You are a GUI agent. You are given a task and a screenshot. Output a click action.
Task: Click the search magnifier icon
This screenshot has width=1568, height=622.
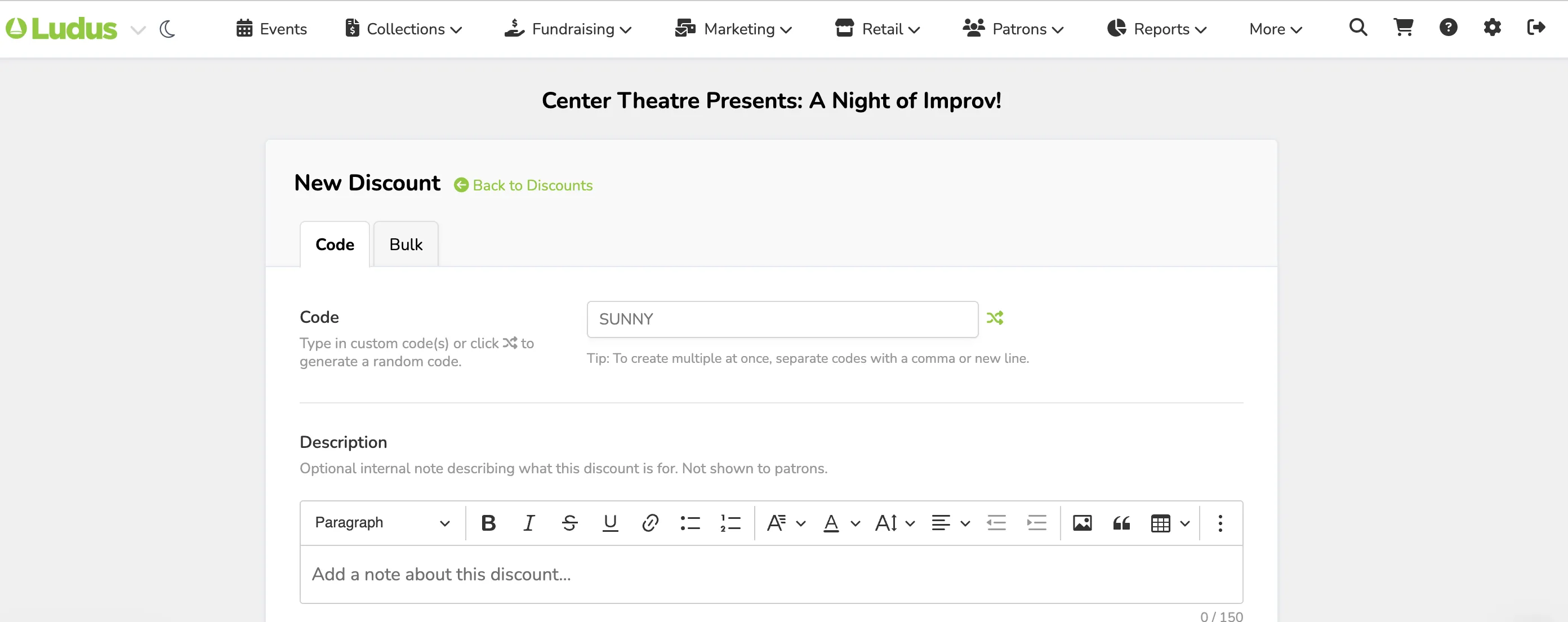[1358, 28]
